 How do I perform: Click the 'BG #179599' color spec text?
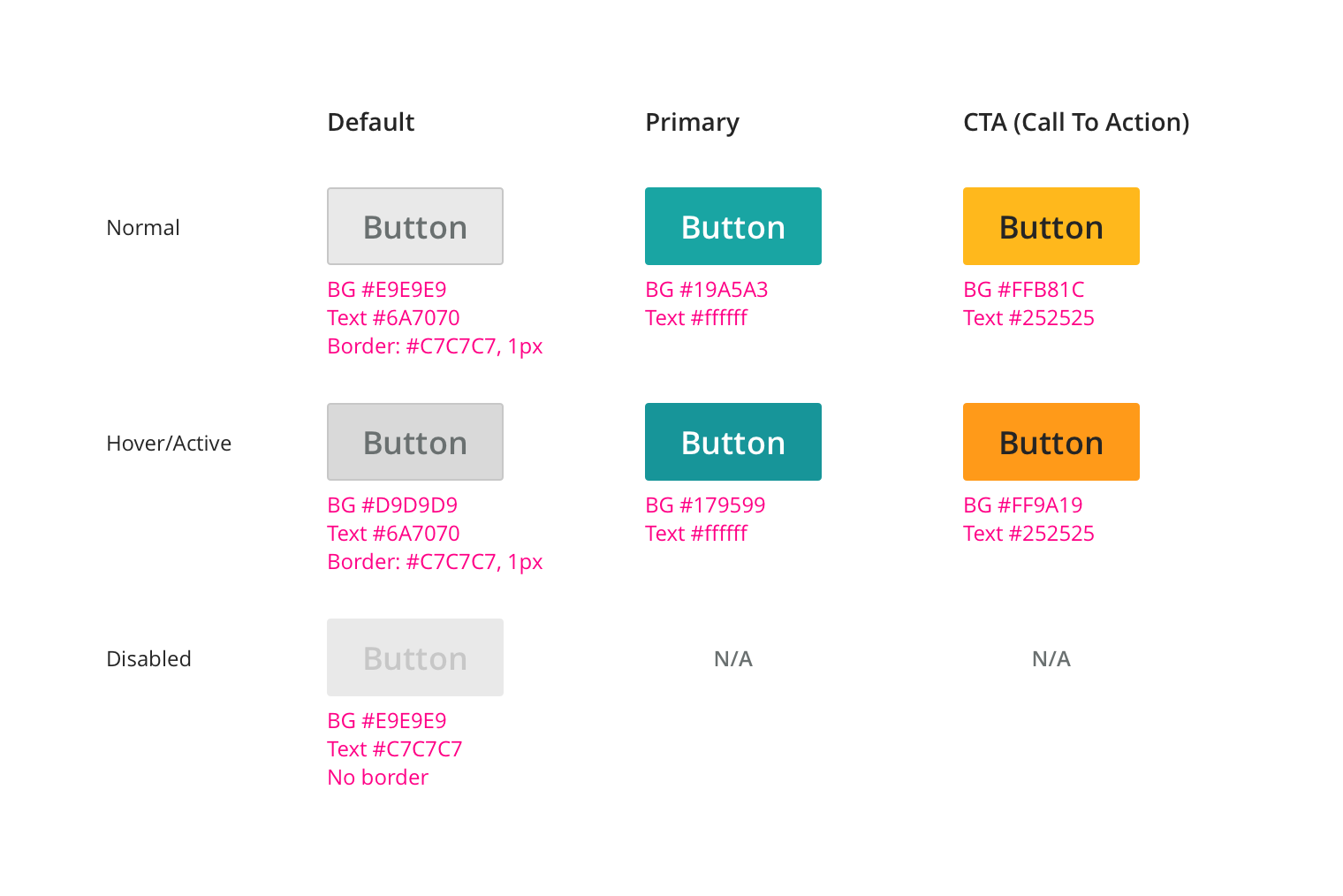705,505
